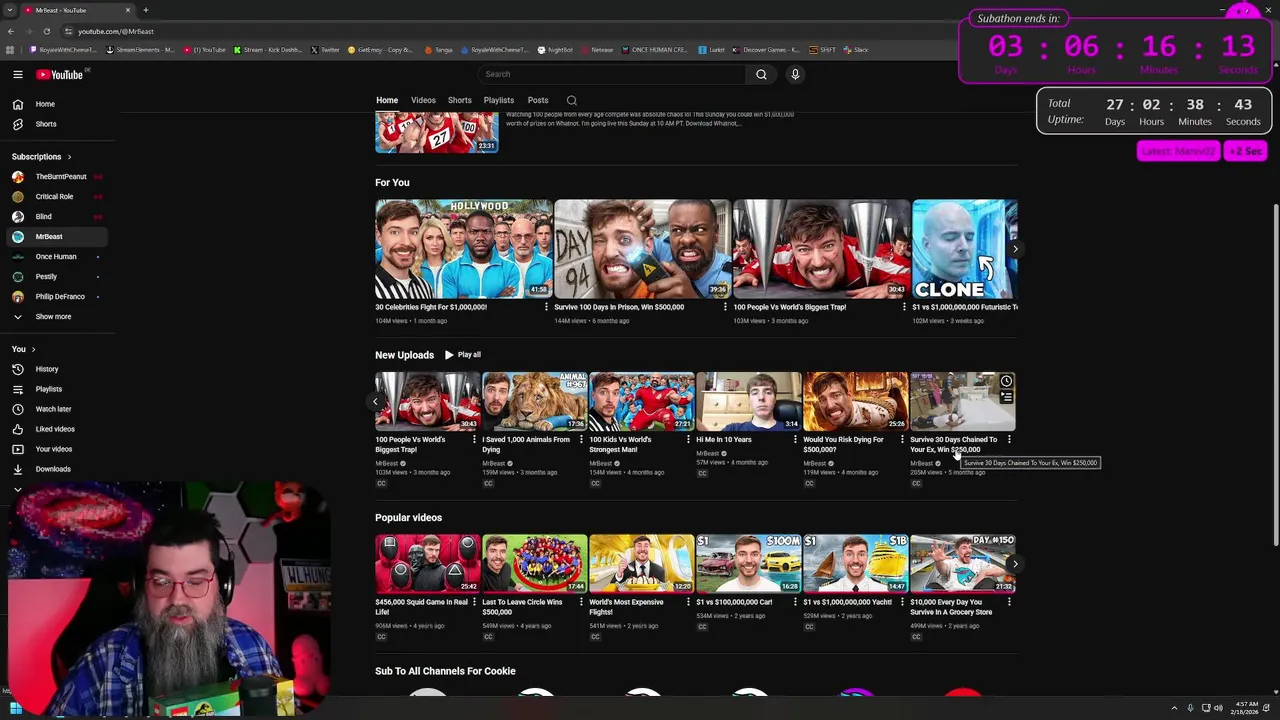1280x720 pixels.
Task: Click the browser address bar URL
Action: click(116, 32)
